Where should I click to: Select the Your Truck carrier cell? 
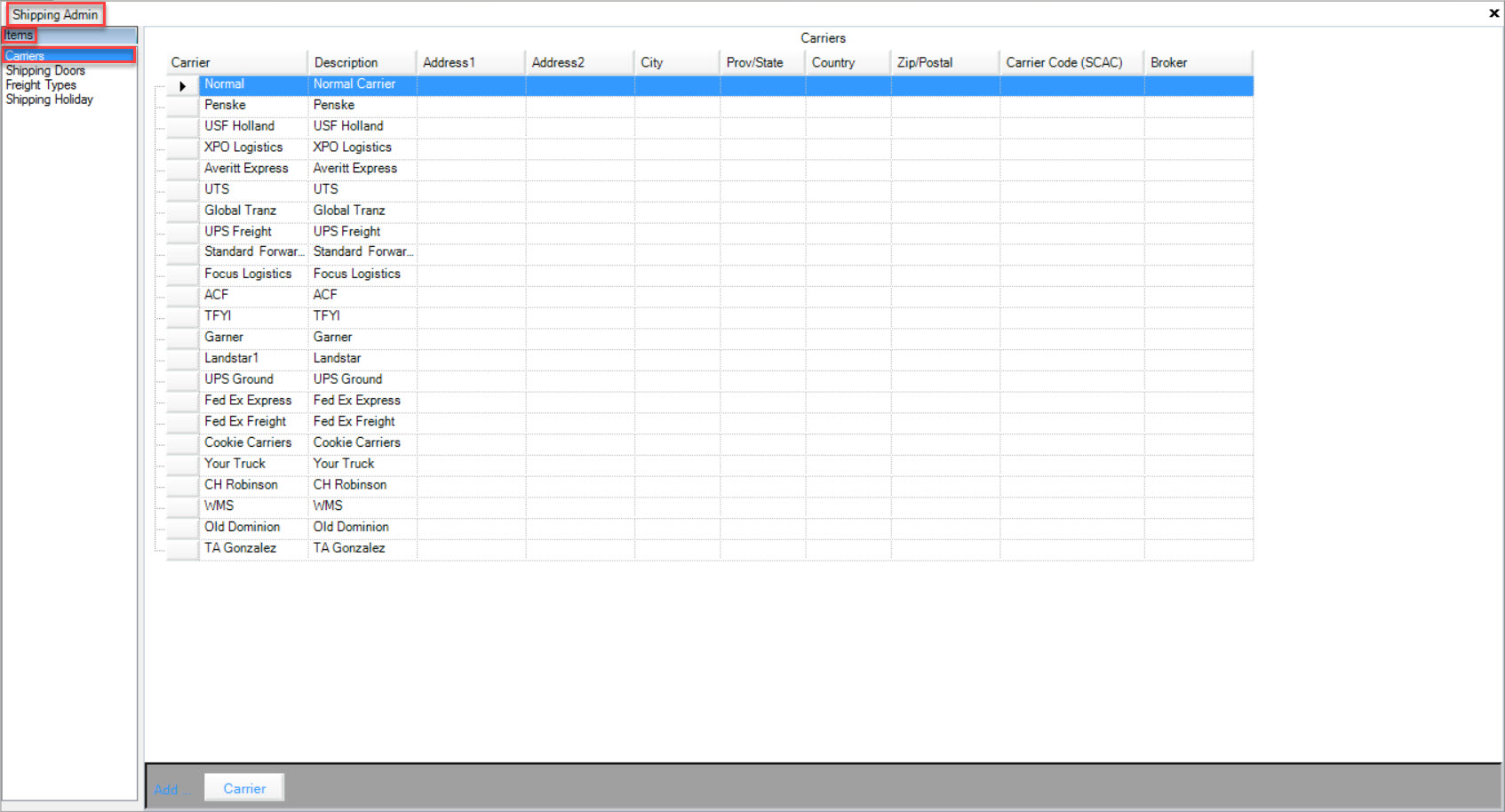pos(253,464)
